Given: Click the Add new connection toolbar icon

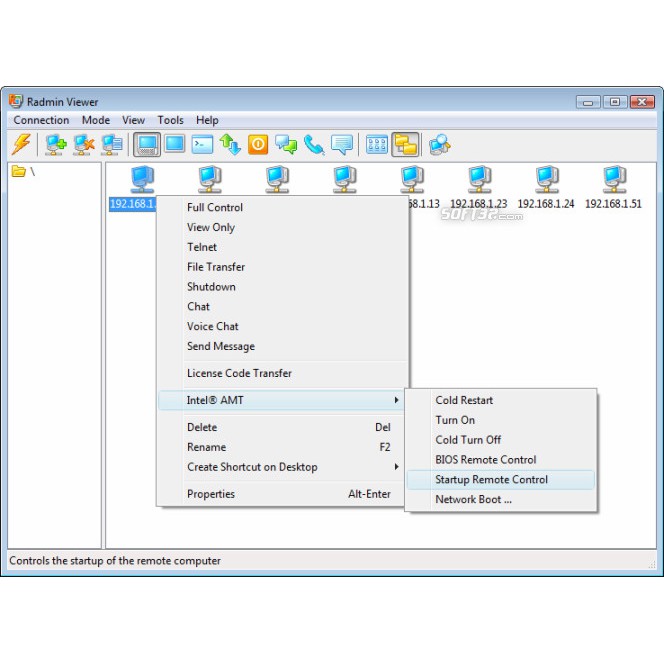Looking at the screenshot, I should pos(56,144).
